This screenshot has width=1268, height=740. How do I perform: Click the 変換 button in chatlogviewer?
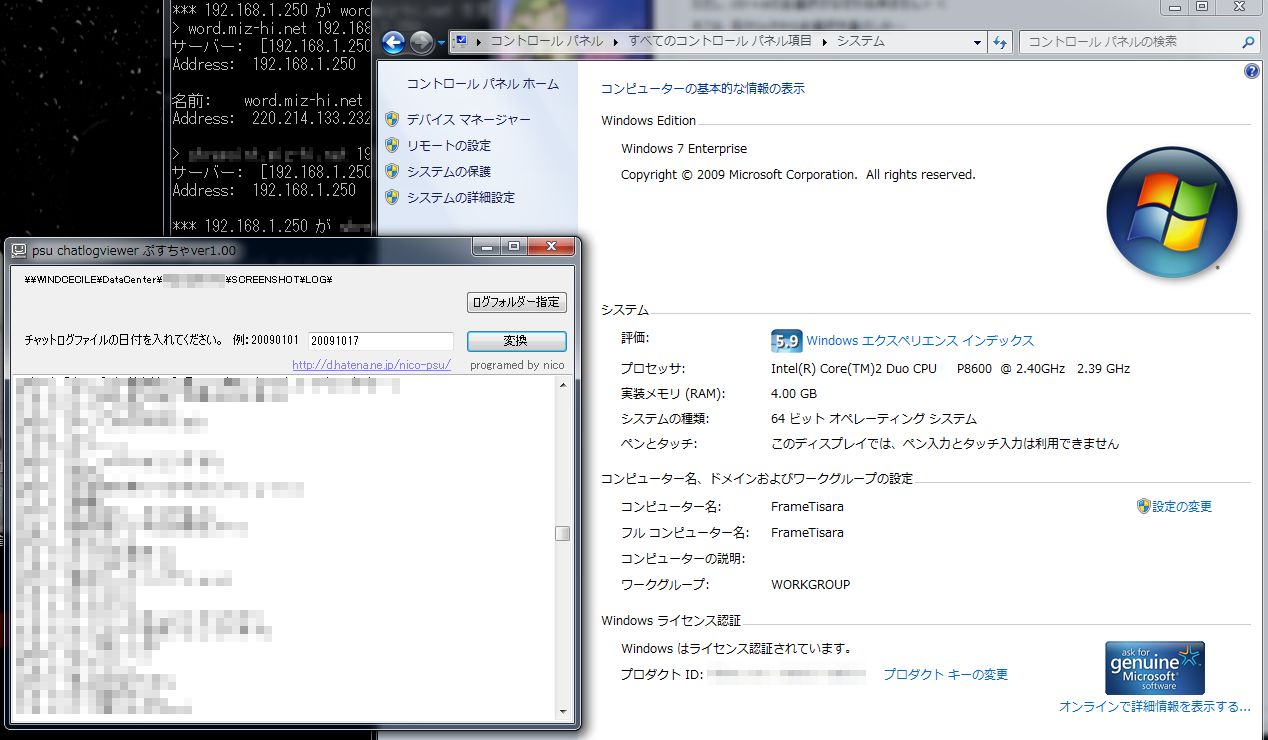517,341
